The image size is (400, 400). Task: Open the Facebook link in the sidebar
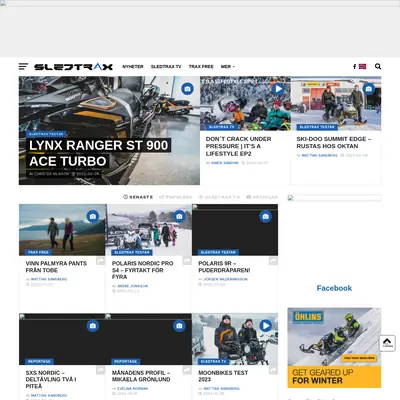pos(334,288)
